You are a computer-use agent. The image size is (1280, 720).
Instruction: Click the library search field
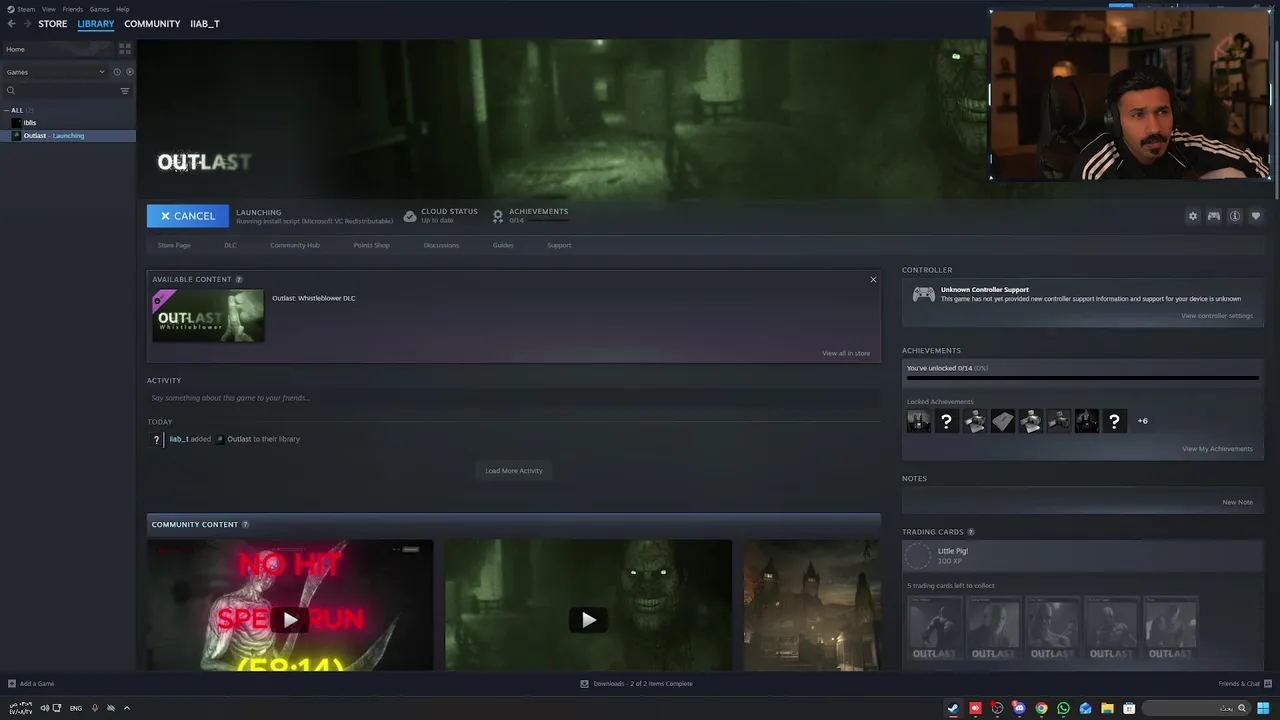pyautogui.click(x=60, y=91)
